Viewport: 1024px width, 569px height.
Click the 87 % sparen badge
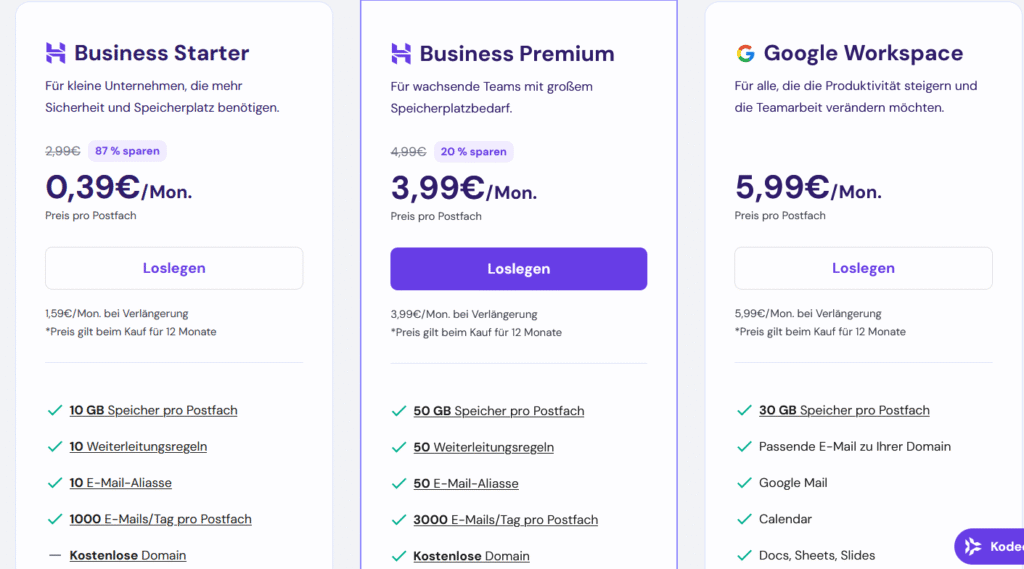pyautogui.click(x=127, y=151)
